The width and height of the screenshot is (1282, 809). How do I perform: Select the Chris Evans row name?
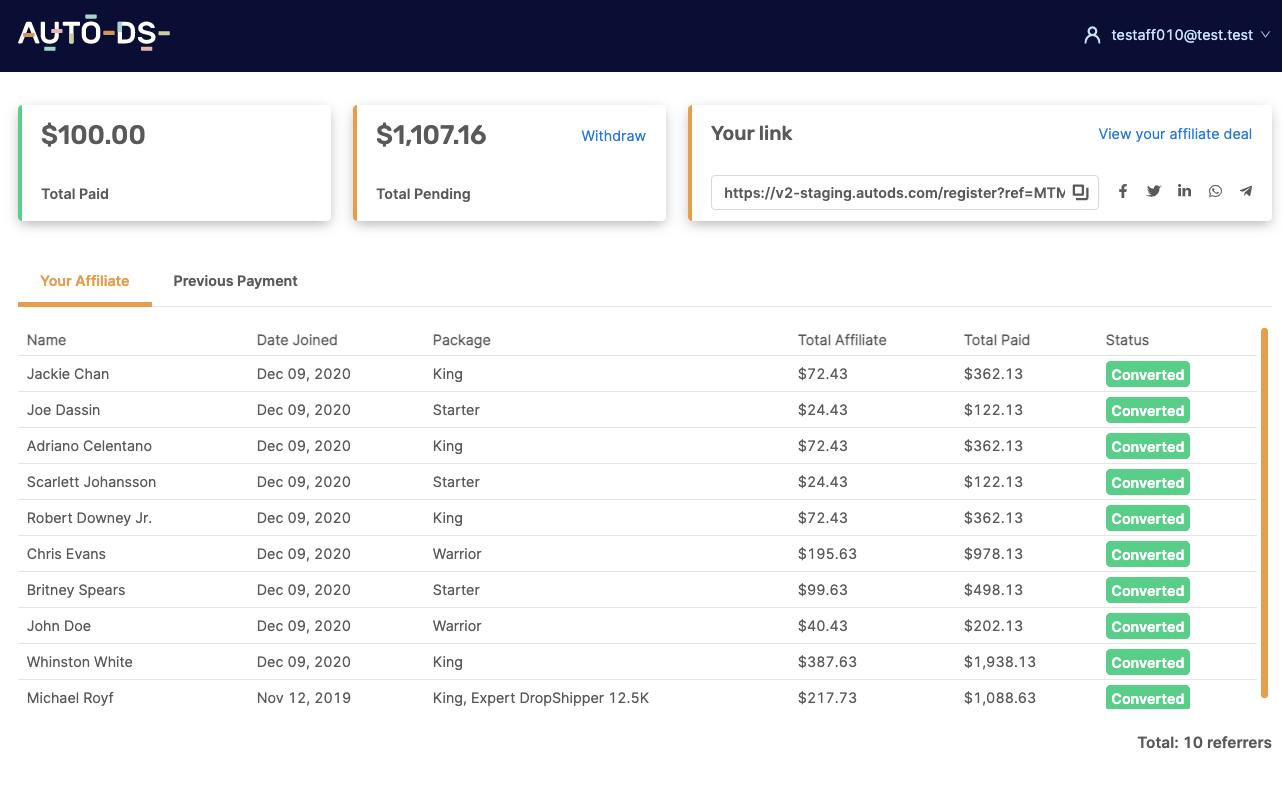point(66,554)
